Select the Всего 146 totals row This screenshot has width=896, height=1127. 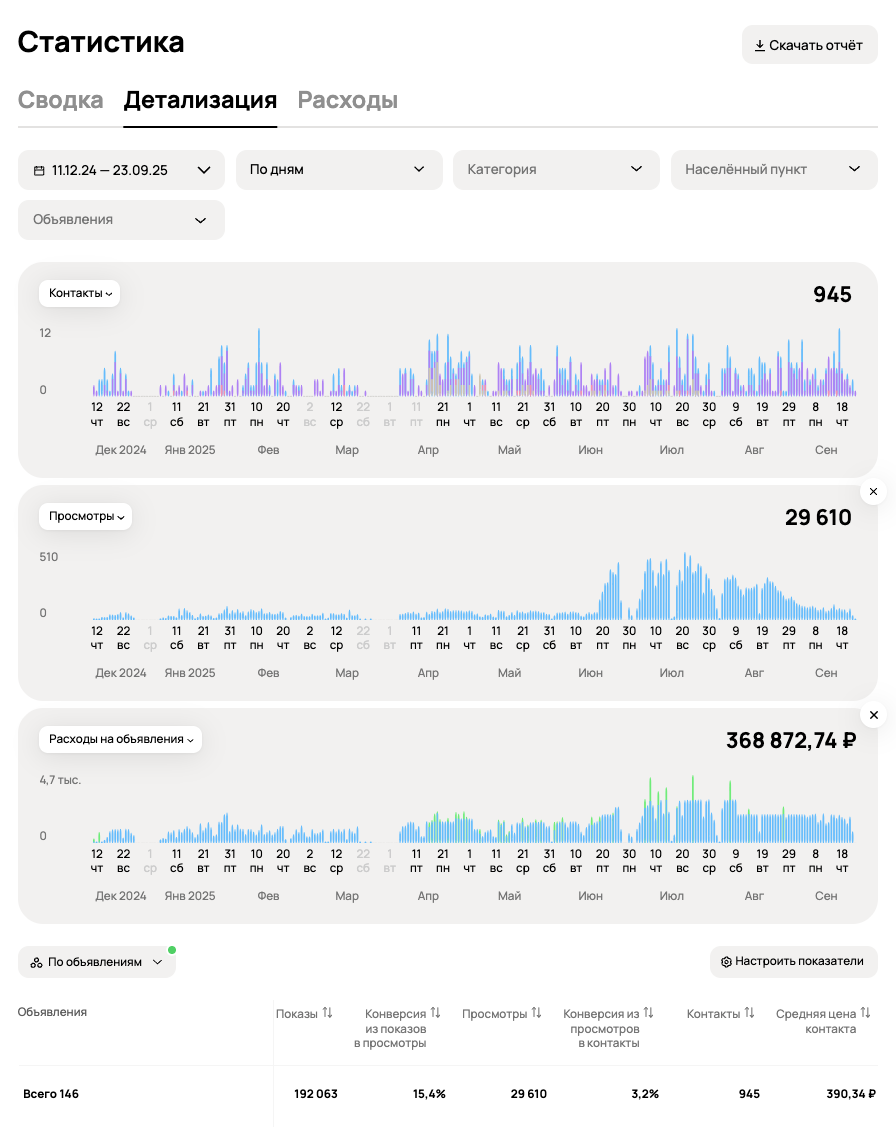[51, 1094]
